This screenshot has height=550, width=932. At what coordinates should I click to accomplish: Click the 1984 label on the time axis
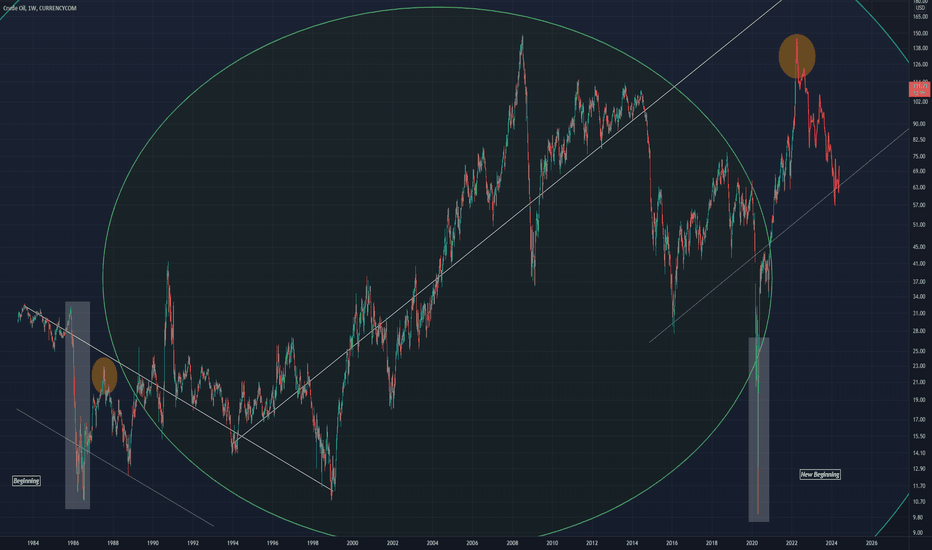33,543
